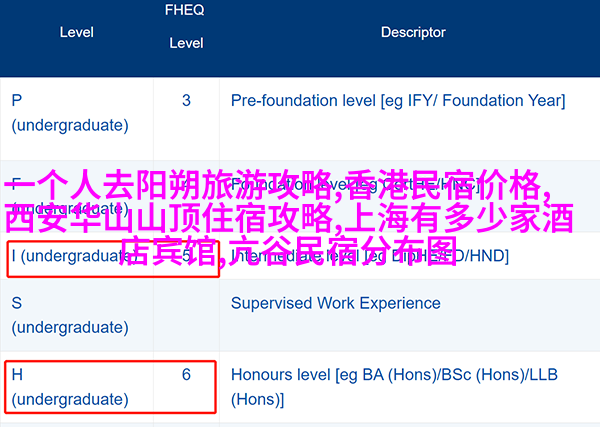
Task: Click the pink overlay text first line
Action: click(278, 185)
